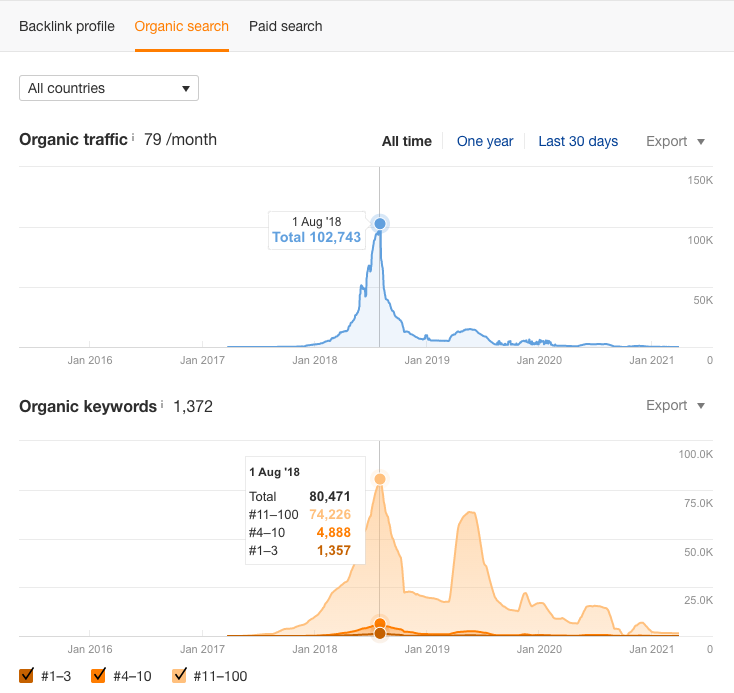Uncheck the #11–100 keyword positions checkbox
This screenshot has height=693, width=734.
[179, 675]
